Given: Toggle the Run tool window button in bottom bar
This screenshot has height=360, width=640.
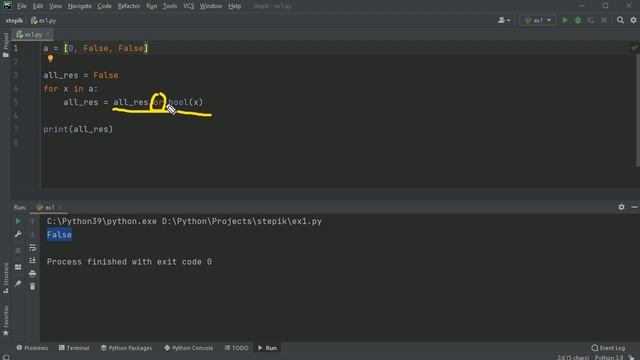Looking at the screenshot, I should click(x=267, y=348).
